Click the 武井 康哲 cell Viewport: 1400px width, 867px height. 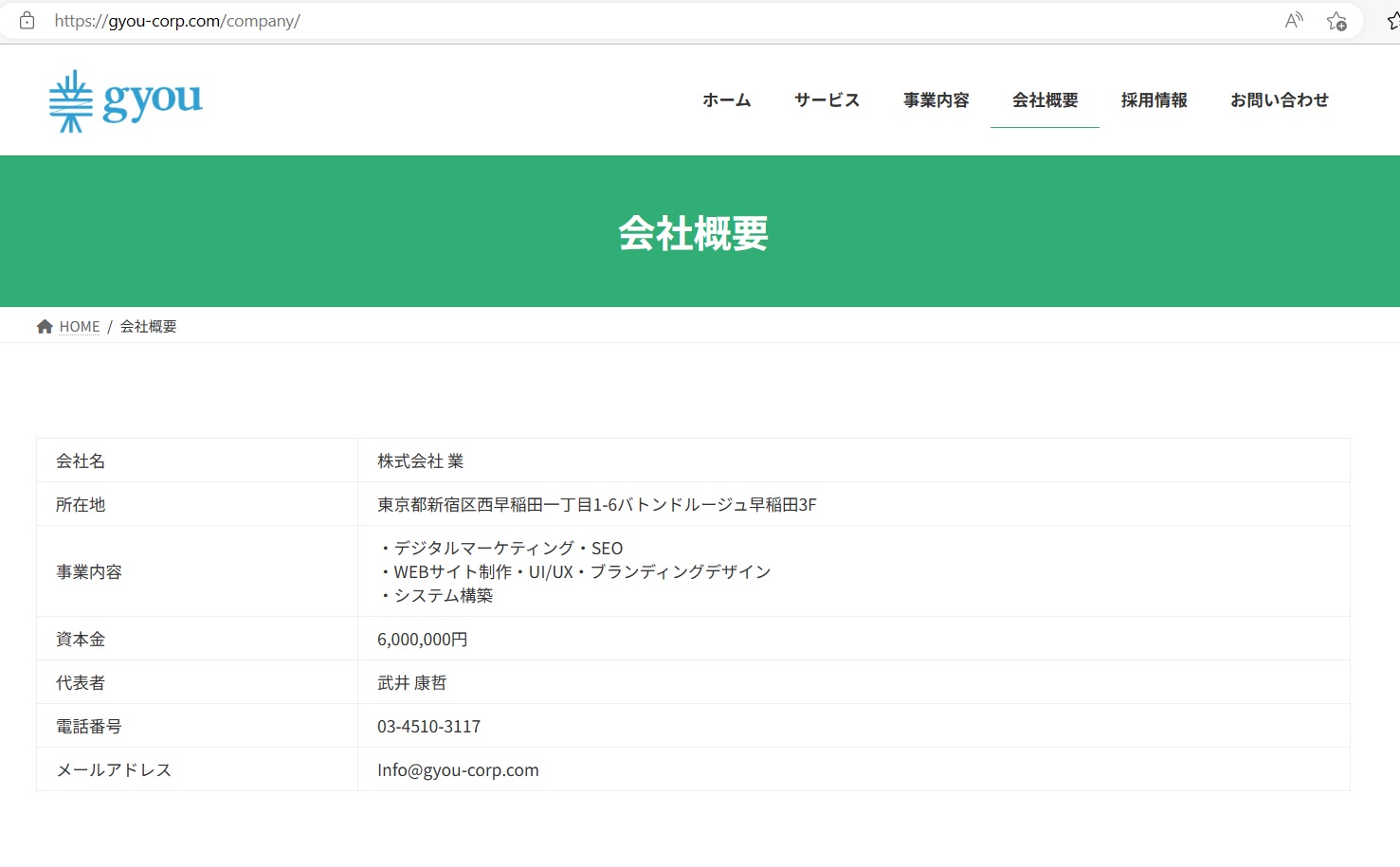411,683
